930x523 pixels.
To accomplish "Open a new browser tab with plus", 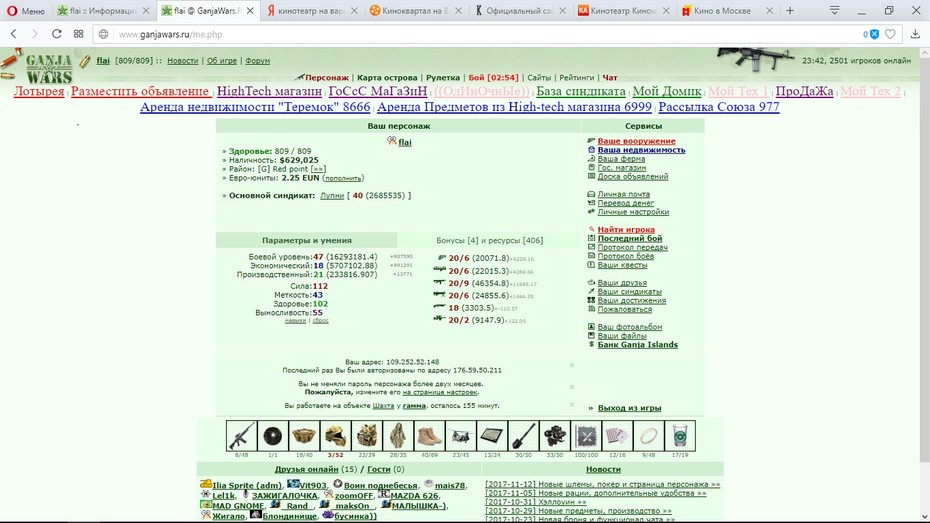I will coord(790,11).
